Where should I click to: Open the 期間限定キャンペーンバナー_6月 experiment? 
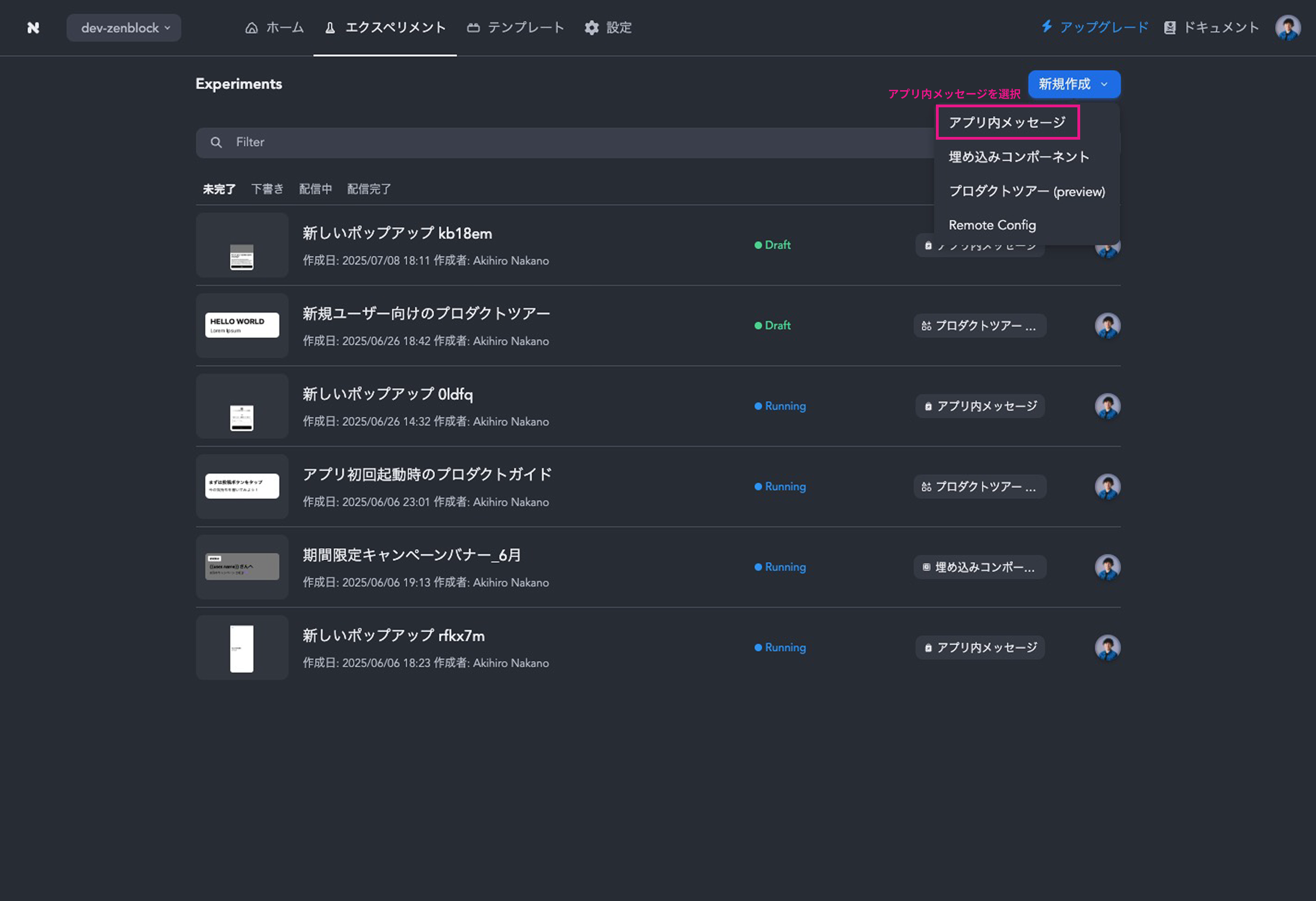coord(412,555)
